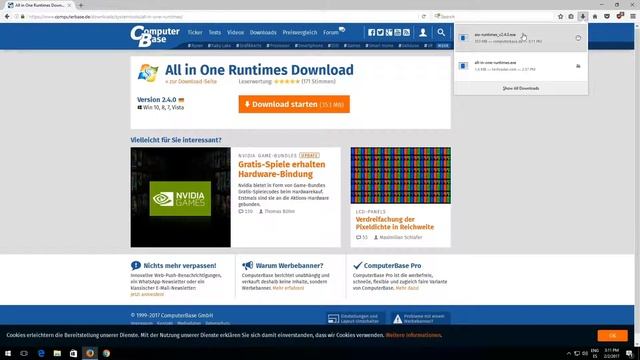Open the bookmarks library icon
The image size is (640, 360).
click(x=571, y=16)
